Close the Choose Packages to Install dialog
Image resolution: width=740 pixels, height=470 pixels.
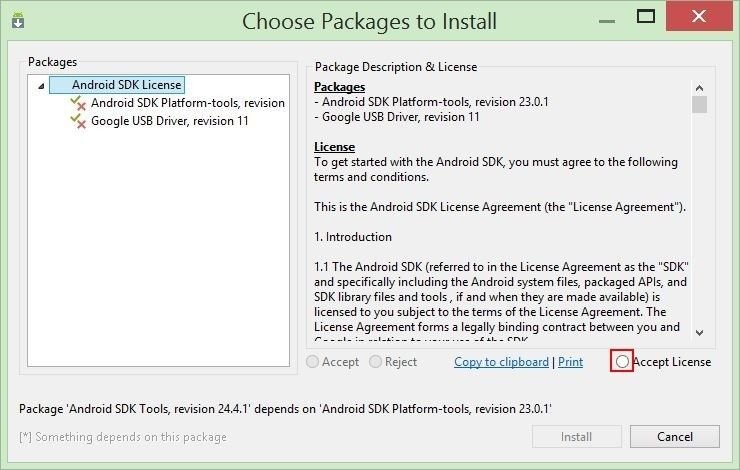coord(699,16)
